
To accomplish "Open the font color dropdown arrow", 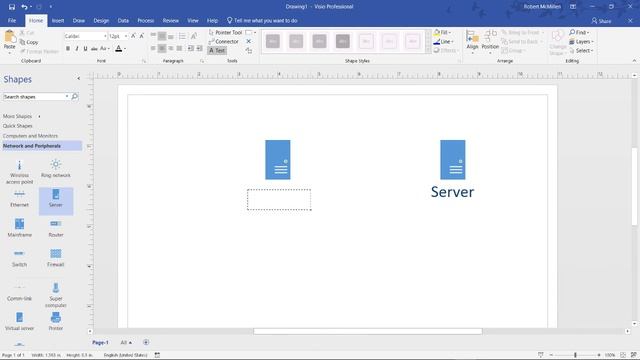I will coord(125,49).
